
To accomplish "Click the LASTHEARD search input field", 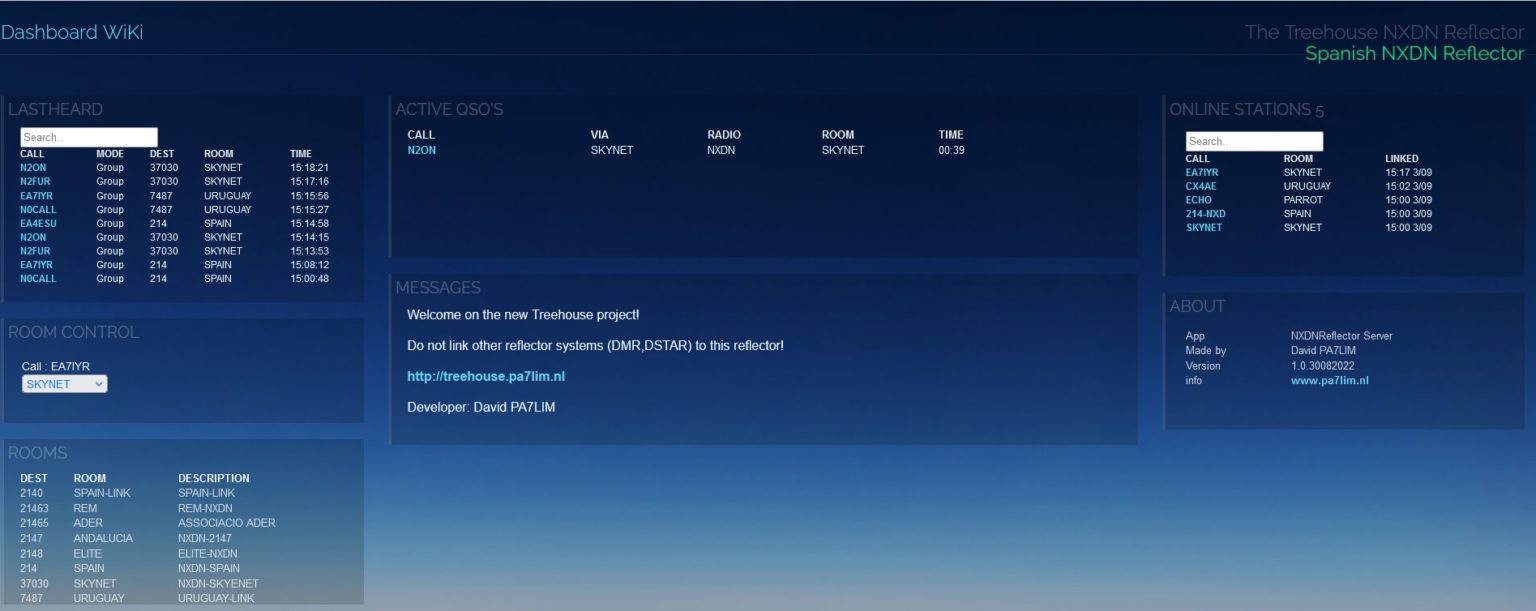I will coord(88,136).
